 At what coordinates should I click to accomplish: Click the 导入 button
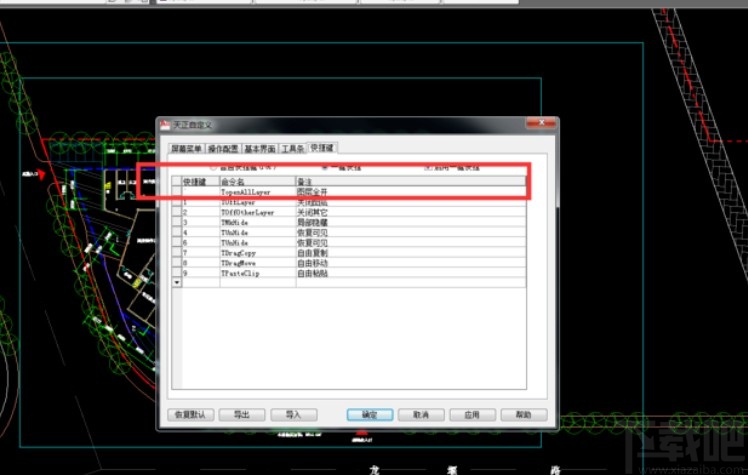coord(293,414)
